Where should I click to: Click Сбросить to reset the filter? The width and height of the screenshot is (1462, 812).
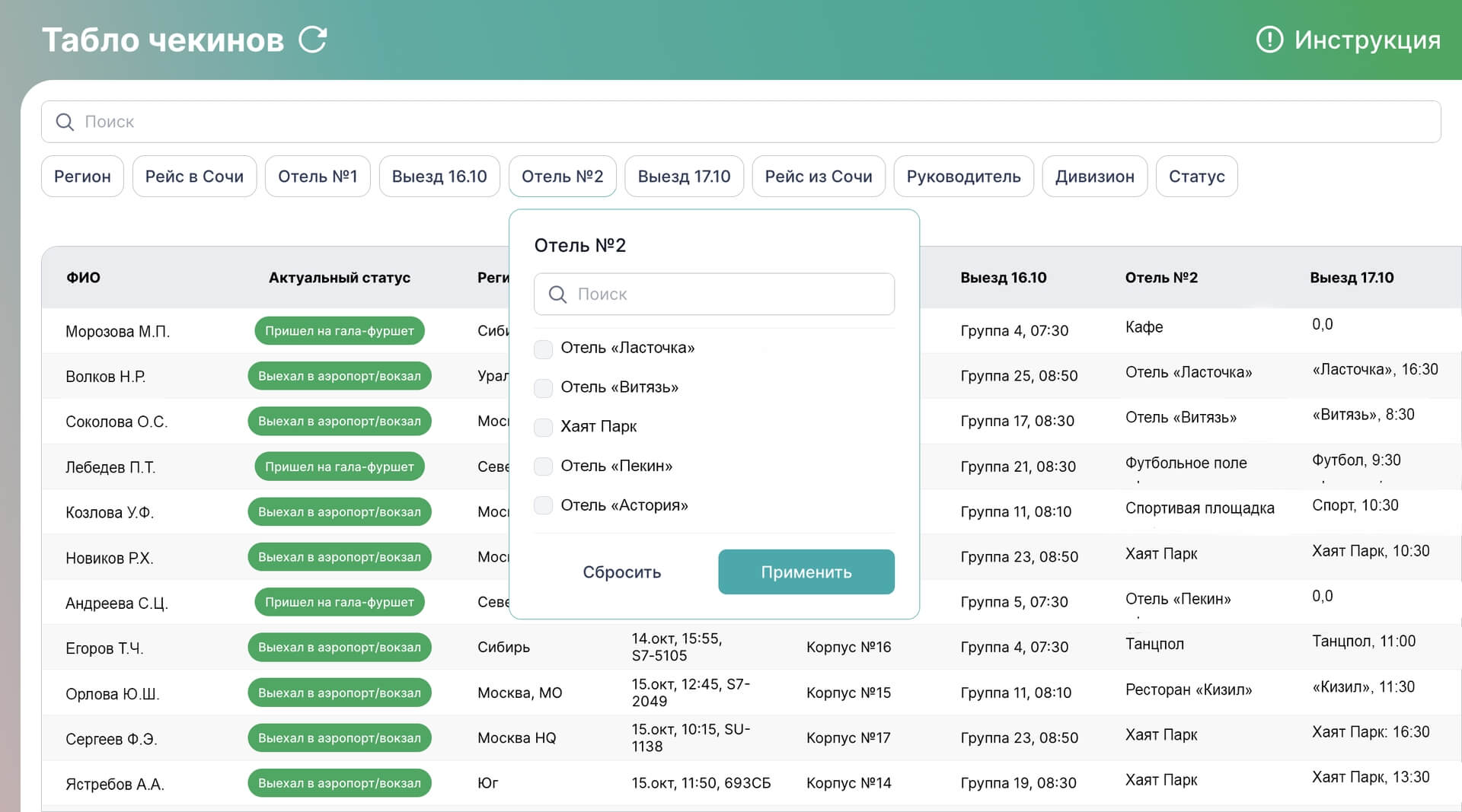tap(621, 572)
